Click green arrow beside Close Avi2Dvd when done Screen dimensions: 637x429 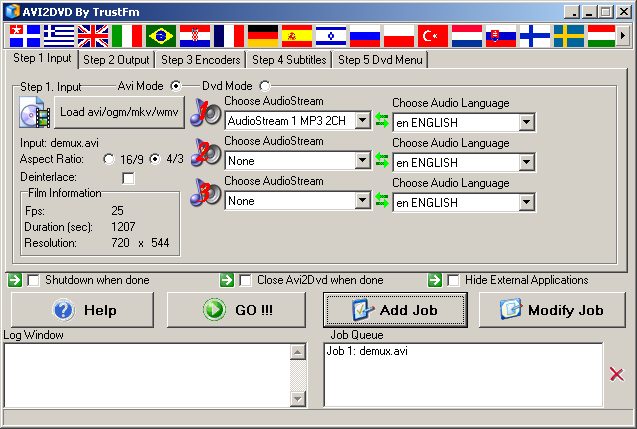pyautogui.click(x=227, y=280)
